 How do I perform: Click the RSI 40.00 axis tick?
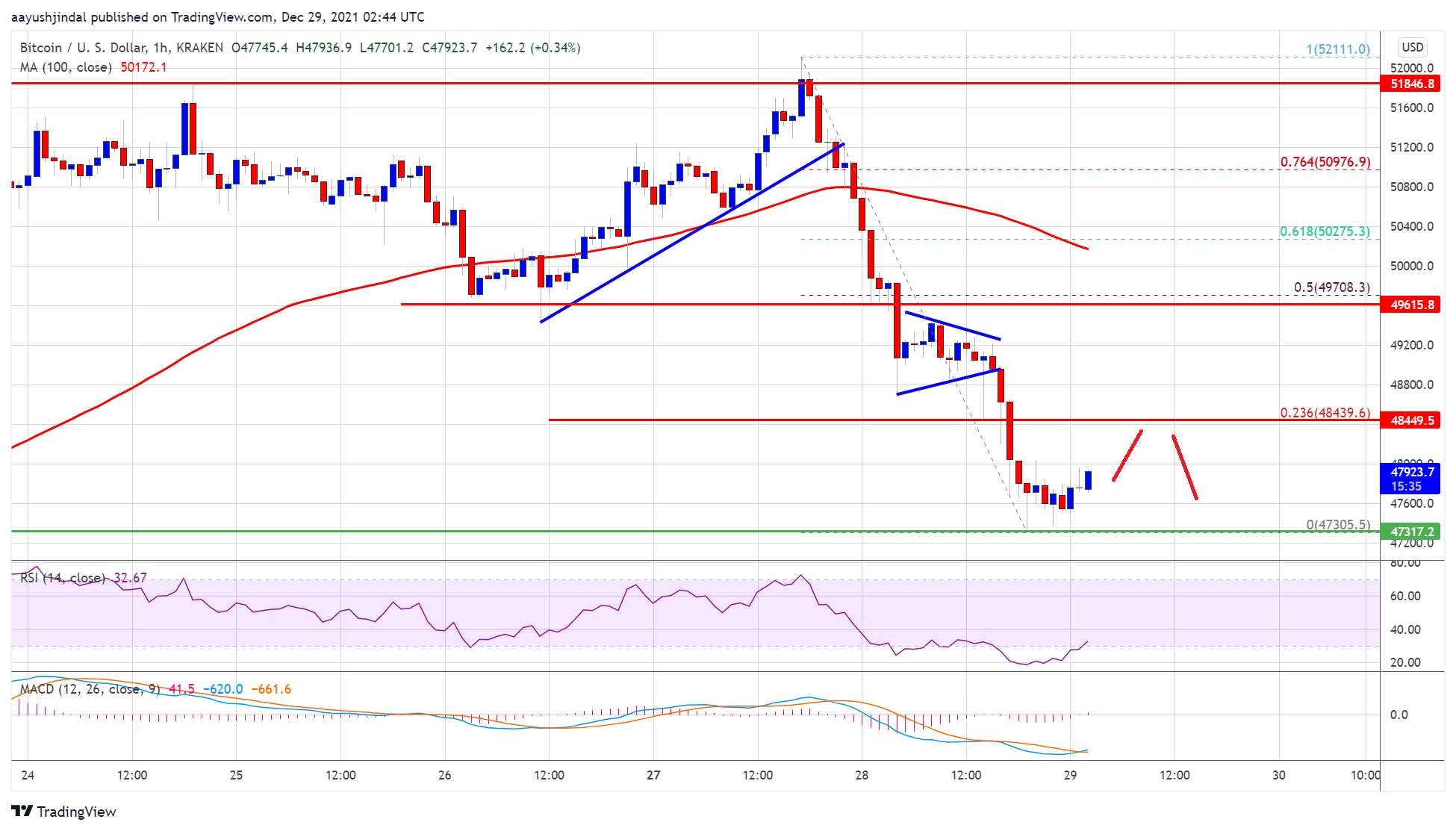coord(1405,629)
